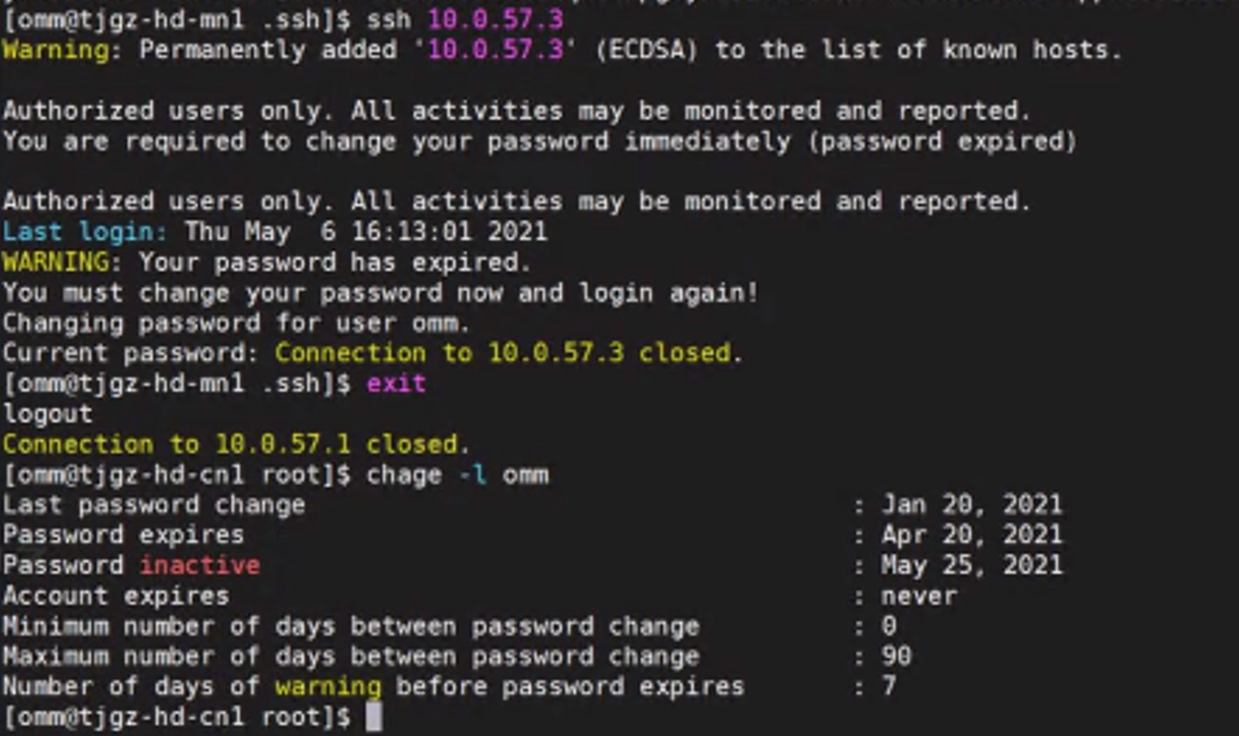
Task: Click the uppercase yellow "WARNING" text
Action: (55, 263)
